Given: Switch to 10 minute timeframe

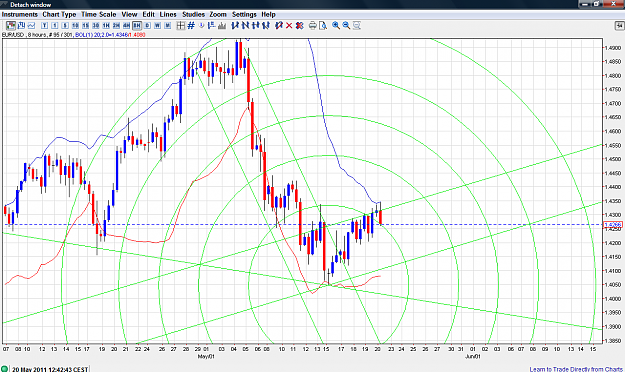Looking at the screenshot, I should (x=75, y=26).
